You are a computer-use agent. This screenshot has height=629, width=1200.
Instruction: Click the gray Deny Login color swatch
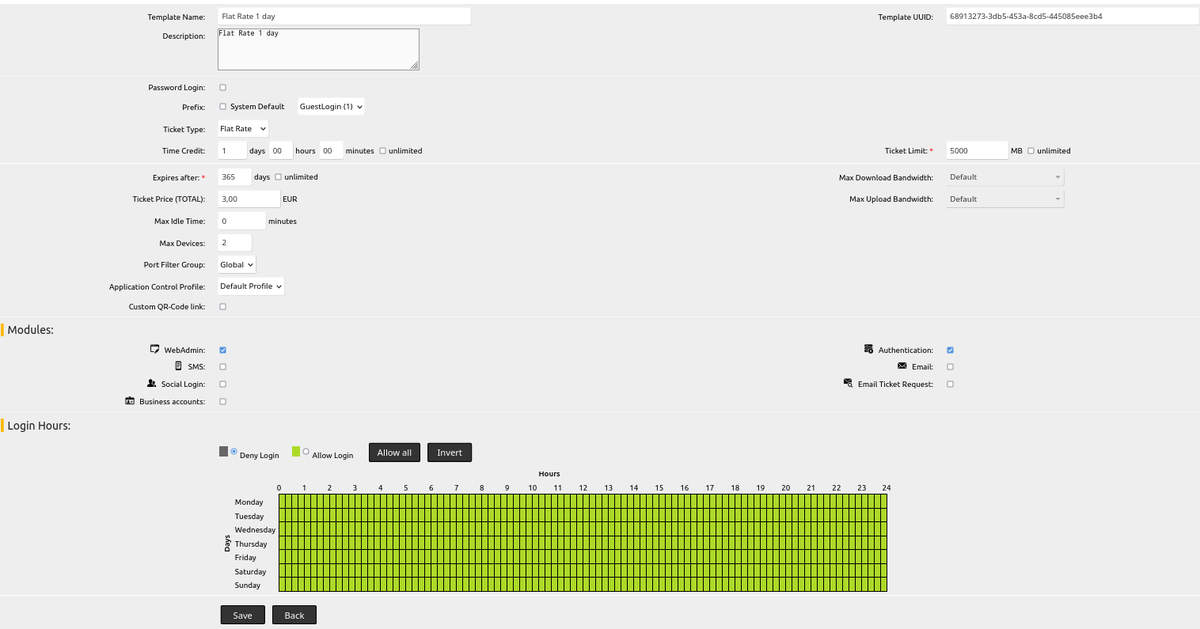[x=224, y=451]
